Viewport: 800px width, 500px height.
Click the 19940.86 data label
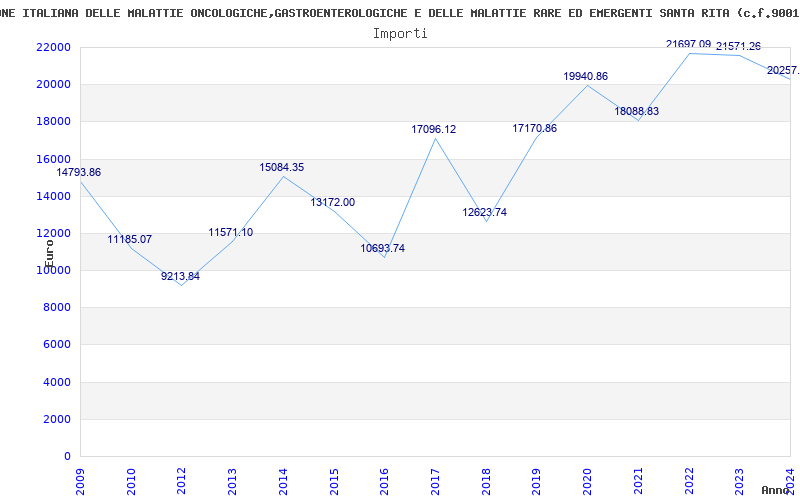tap(586, 77)
